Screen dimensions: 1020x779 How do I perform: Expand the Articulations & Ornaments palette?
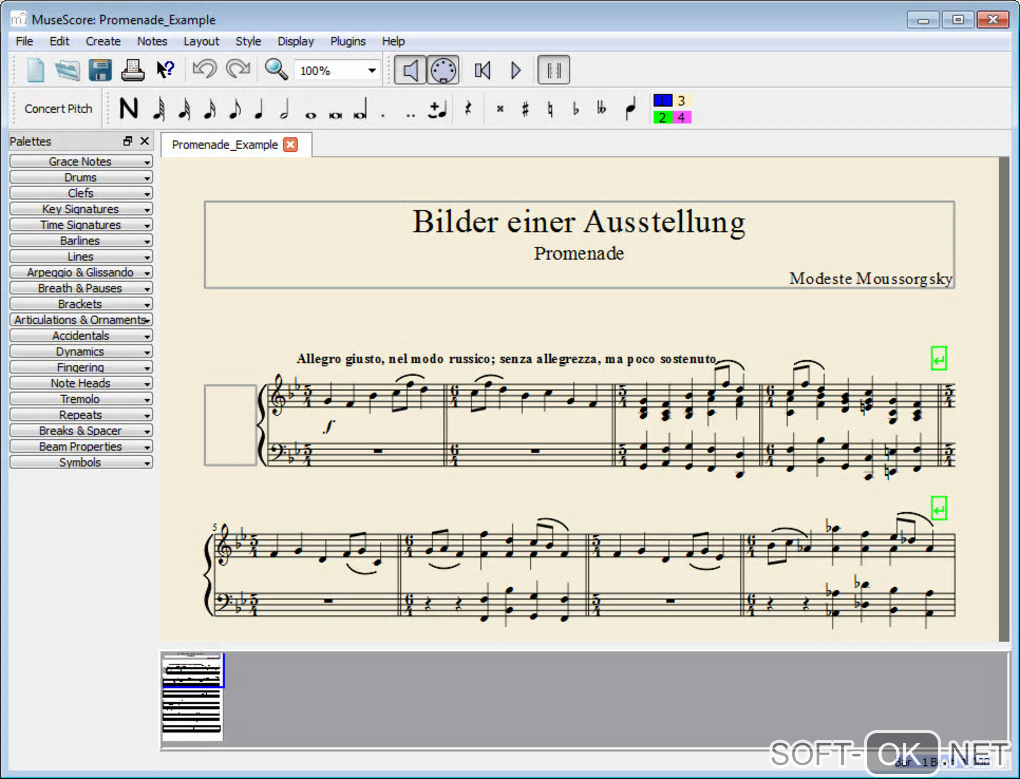click(x=81, y=320)
